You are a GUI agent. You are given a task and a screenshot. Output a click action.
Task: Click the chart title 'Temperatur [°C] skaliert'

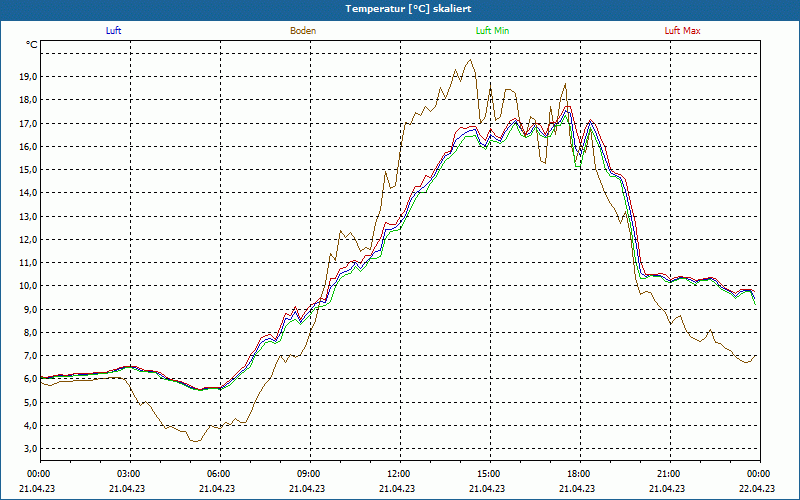click(400, 8)
